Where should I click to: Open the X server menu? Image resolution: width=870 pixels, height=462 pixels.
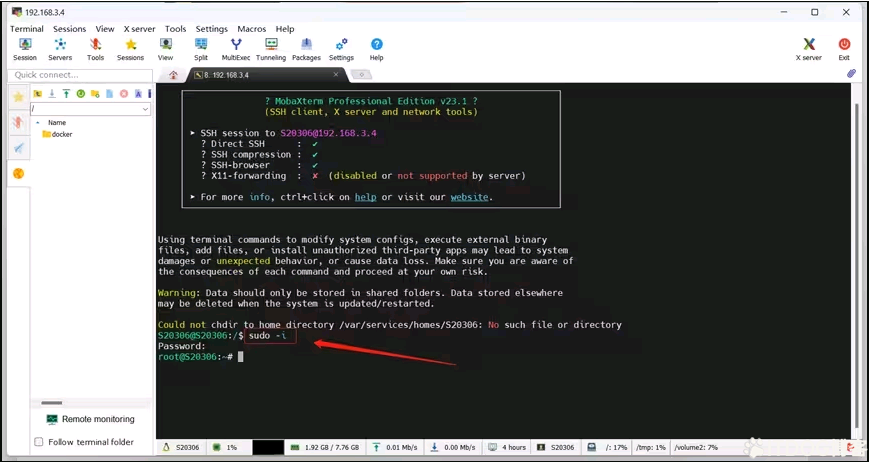click(139, 29)
